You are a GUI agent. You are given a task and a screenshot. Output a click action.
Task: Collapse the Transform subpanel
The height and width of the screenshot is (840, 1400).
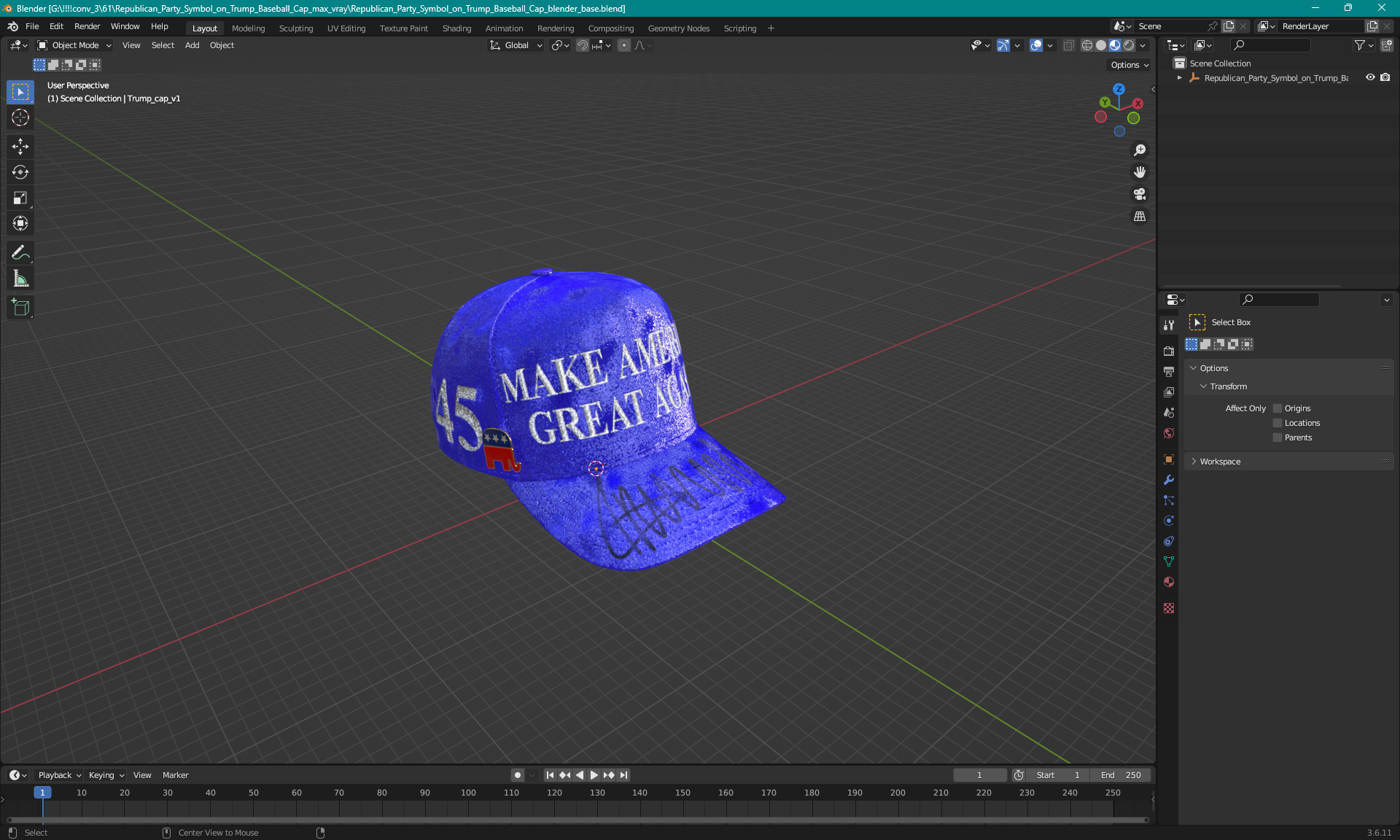point(1203,386)
